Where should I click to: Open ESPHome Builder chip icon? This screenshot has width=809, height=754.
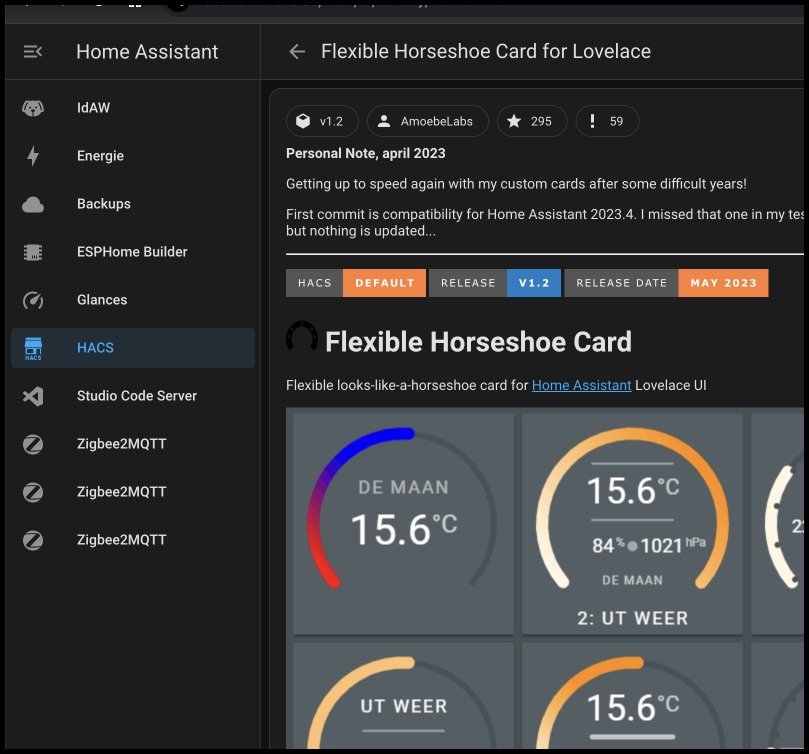33,252
